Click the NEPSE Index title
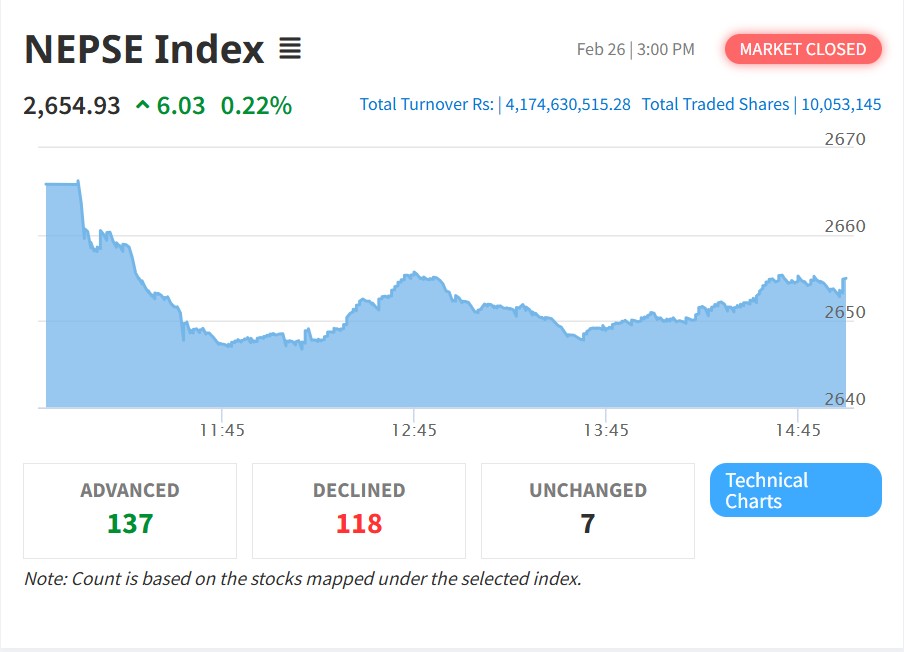904x652 pixels. pyautogui.click(x=144, y=49)
